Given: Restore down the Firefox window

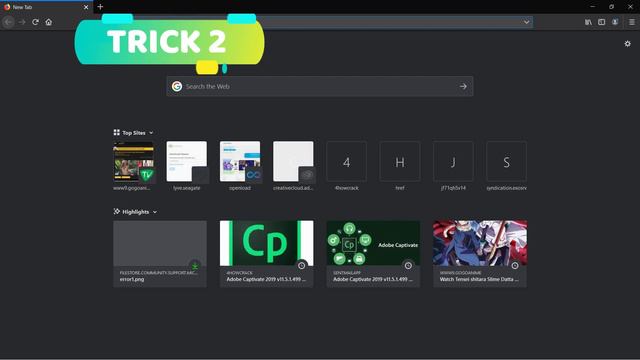Looking at the screenshot, I should (x=611, y=7).
